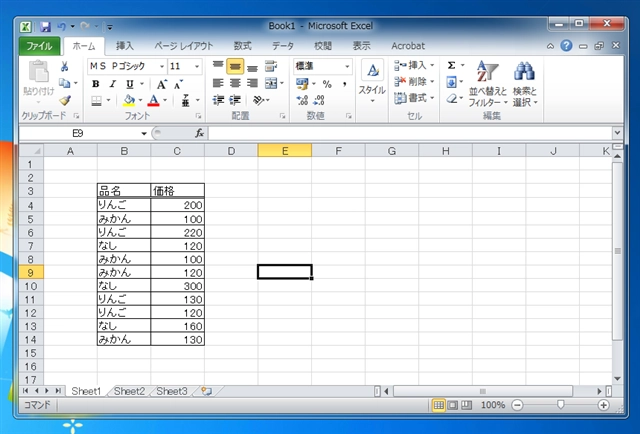This screenshot has height=434, width=640.
Task: Decrease font size with the small A icon
Action: point(178,85)
